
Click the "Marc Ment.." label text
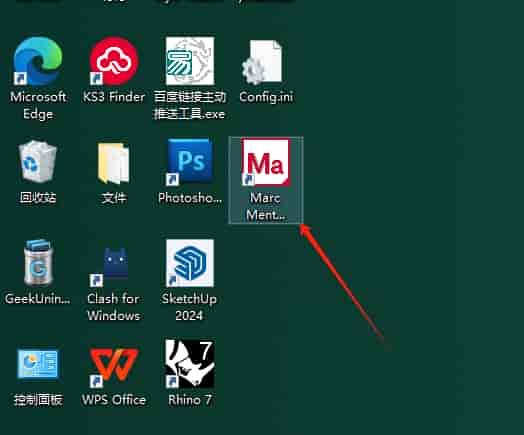click(x=266, y=206)
